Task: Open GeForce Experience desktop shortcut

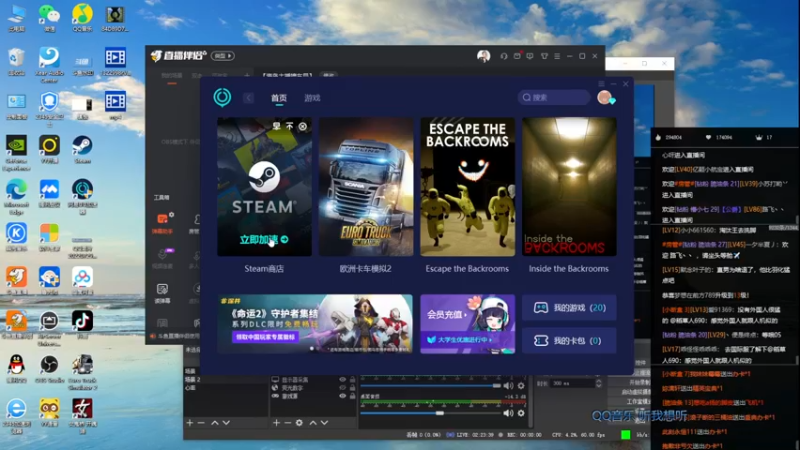Action: click(x=16, y=154)
